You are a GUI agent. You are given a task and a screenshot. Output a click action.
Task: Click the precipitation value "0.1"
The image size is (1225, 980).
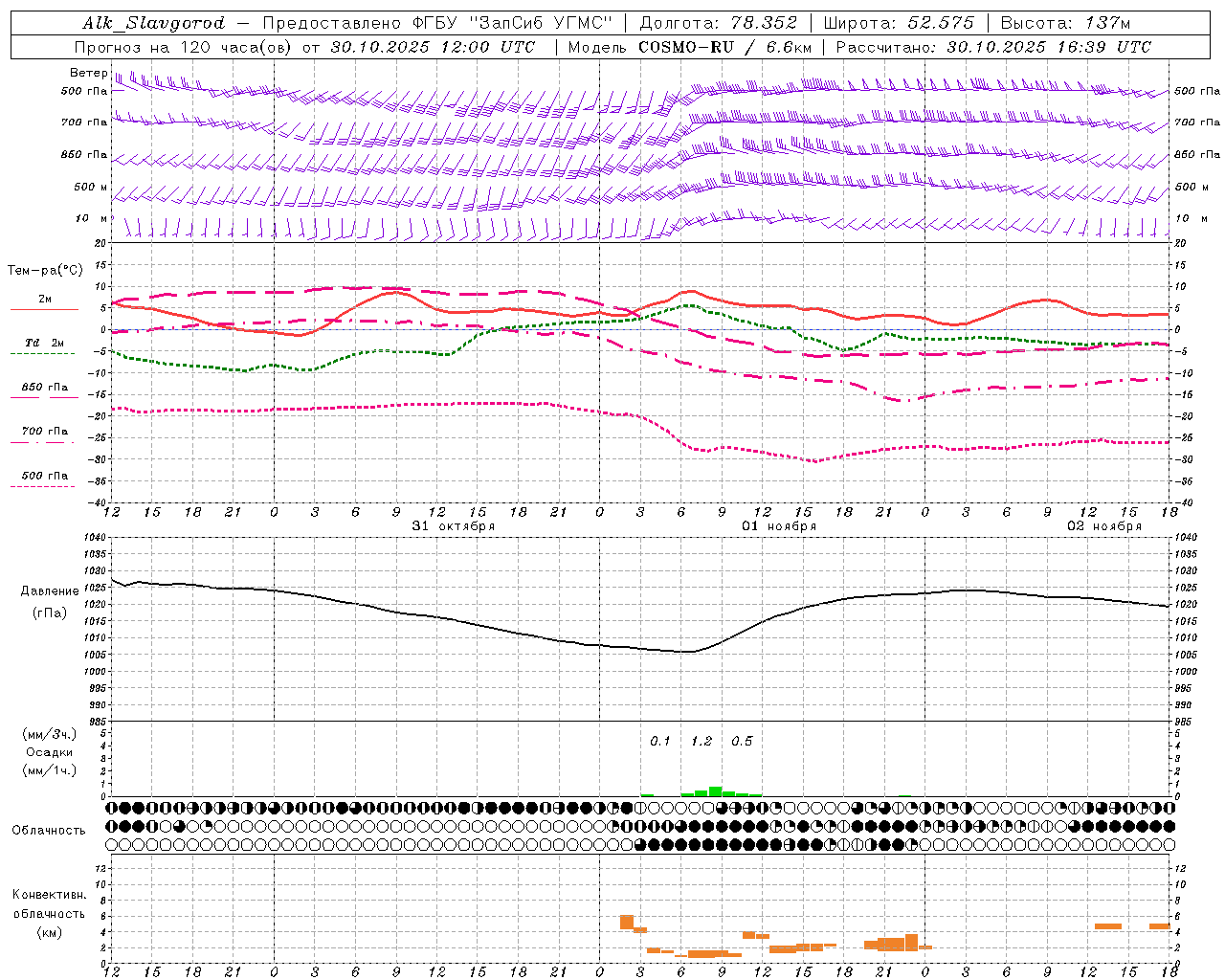[x=660, y=742]
